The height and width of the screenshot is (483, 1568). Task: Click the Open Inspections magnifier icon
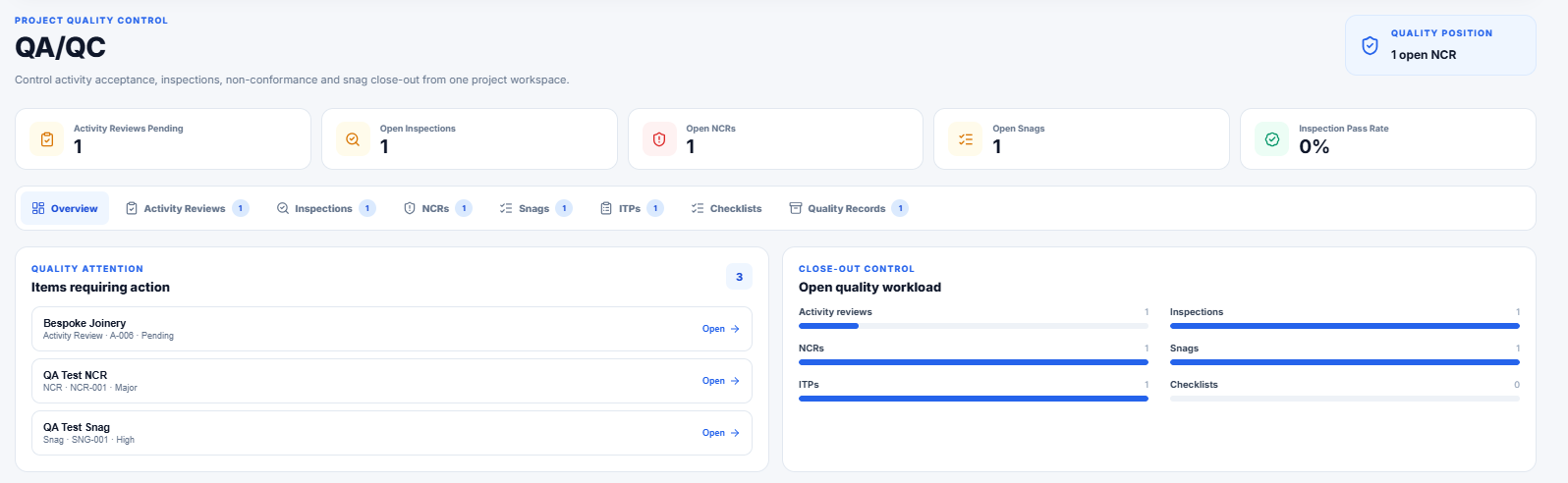(x=353, y=139)
